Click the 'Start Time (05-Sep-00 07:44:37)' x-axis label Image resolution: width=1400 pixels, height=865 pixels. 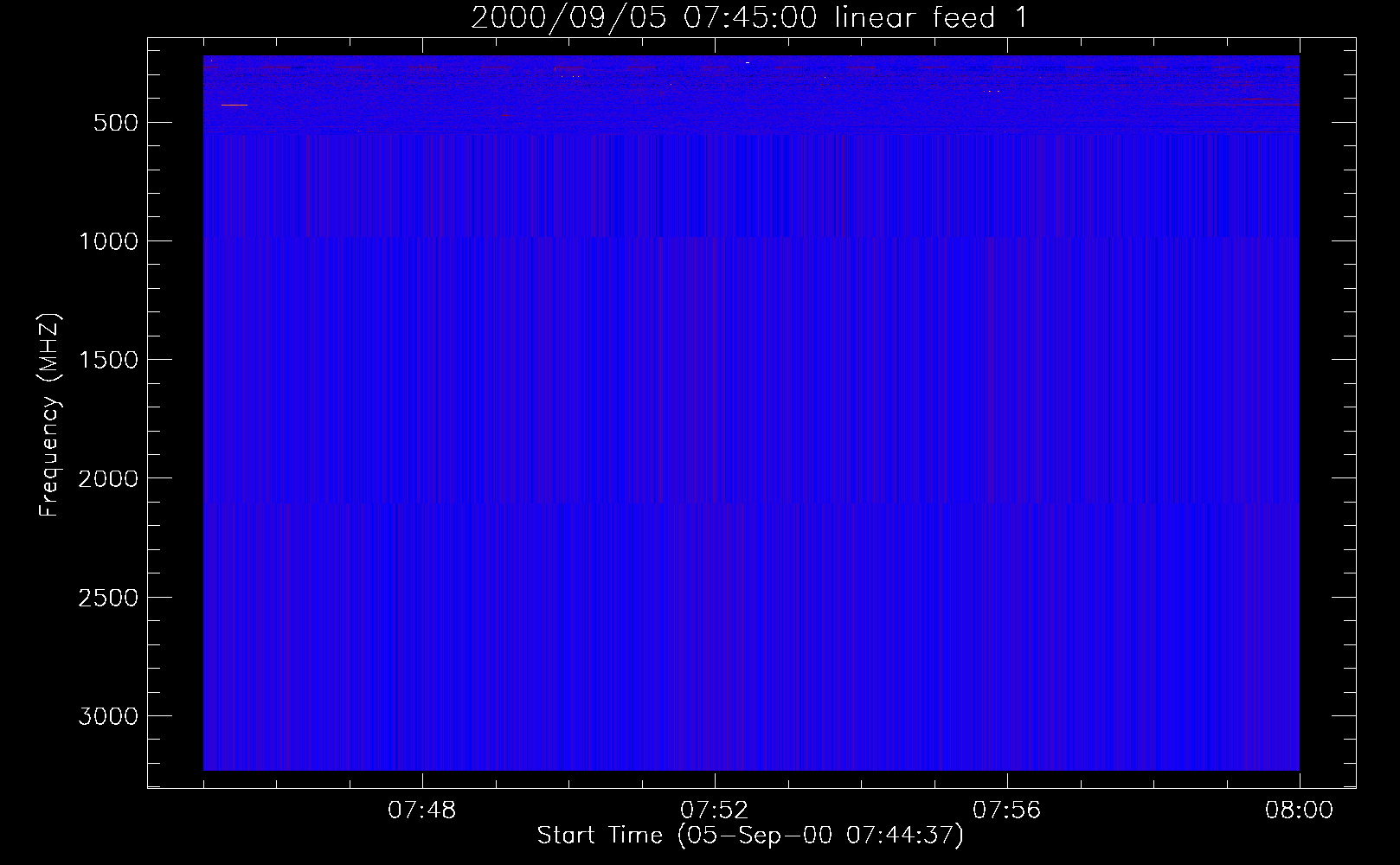tap(750, 836)
